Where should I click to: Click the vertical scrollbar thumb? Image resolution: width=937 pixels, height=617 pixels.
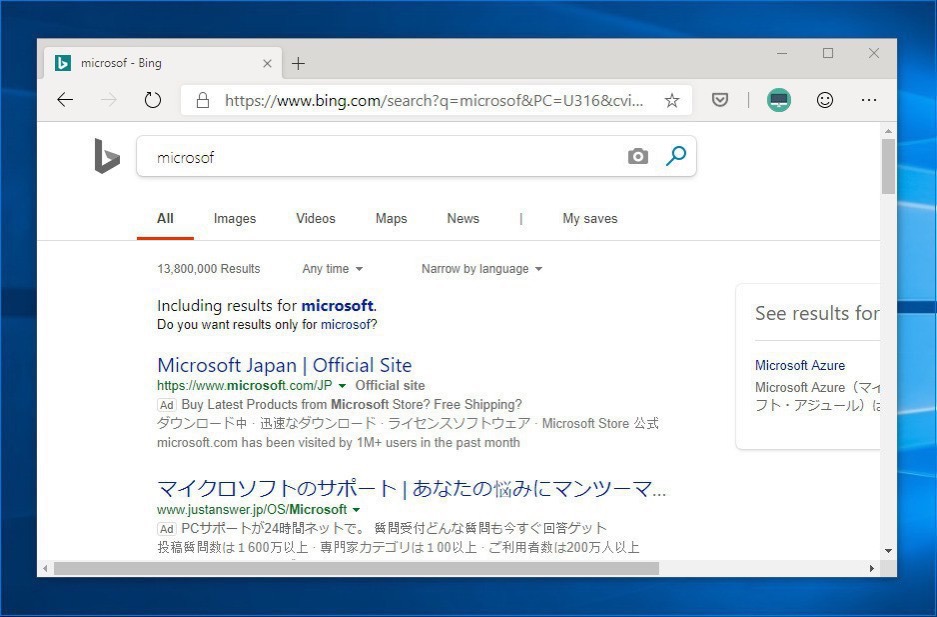pyautogui.click(x=888, y=166)
